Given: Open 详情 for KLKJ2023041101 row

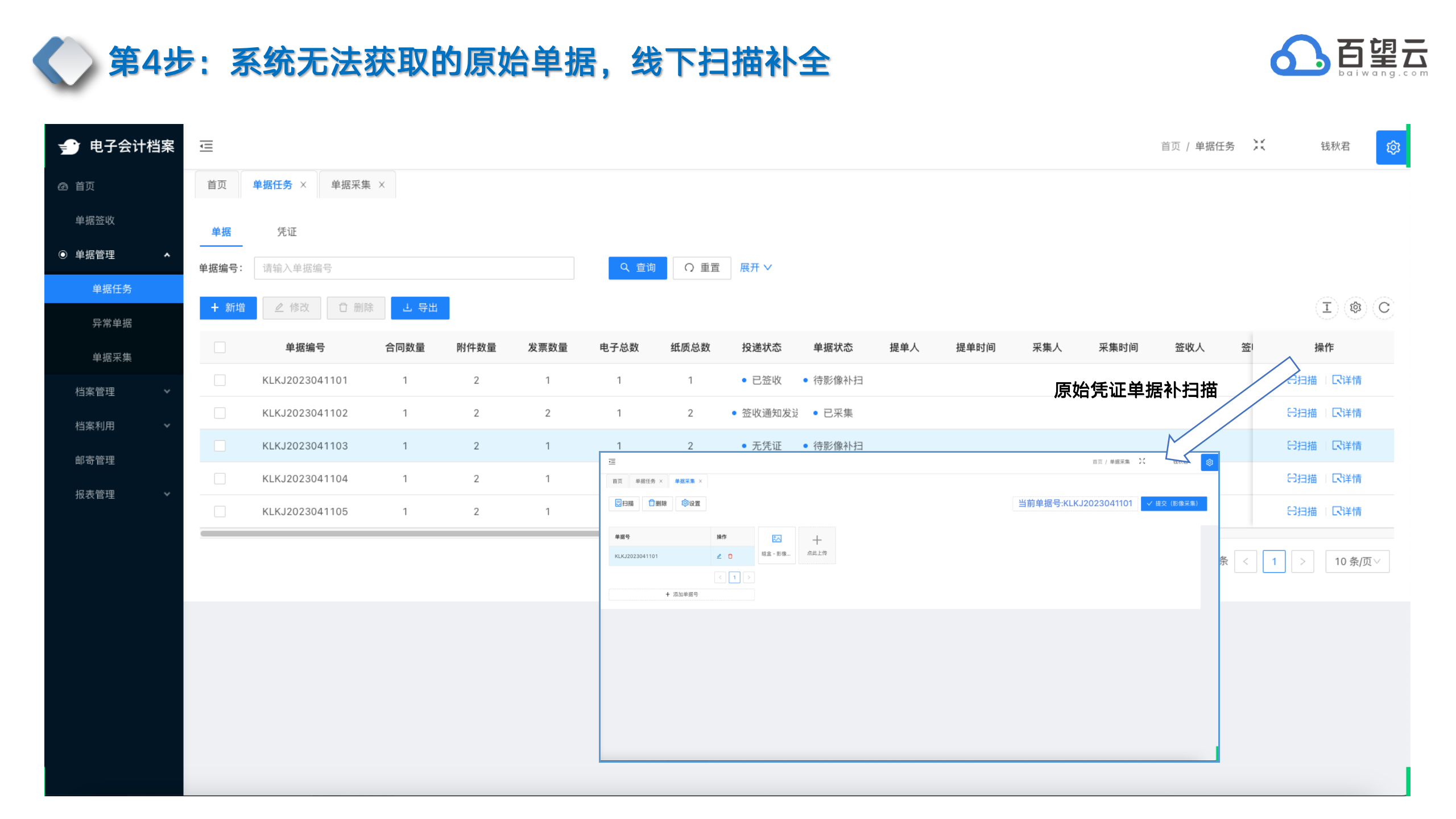Looking at the screenshot, I should pos(1346,380).
